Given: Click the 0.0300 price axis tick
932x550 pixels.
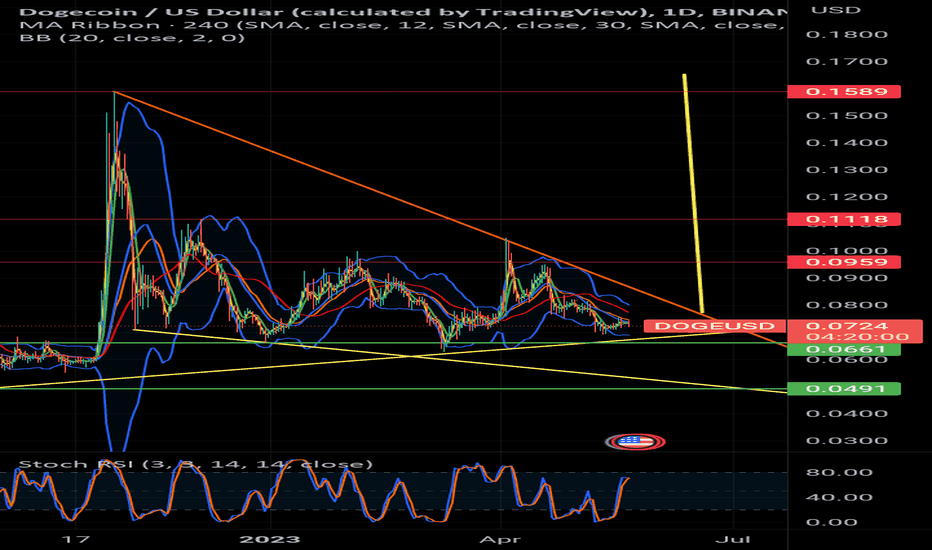Looking at the screenshot, I should coord(846,441).
